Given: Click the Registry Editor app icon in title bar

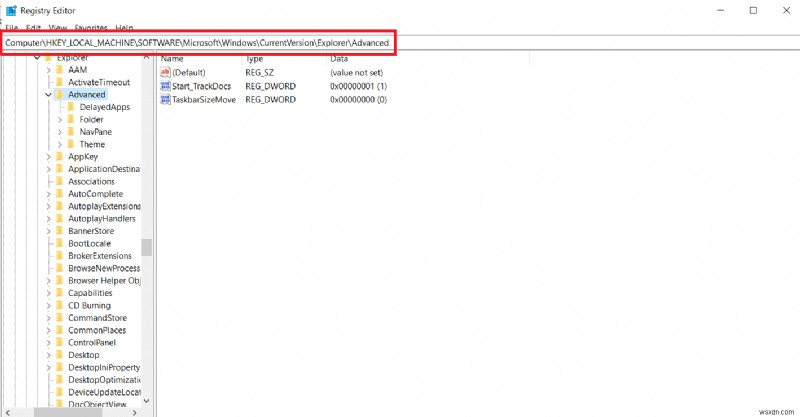Looking at the screenshot, I should [11, 10].
